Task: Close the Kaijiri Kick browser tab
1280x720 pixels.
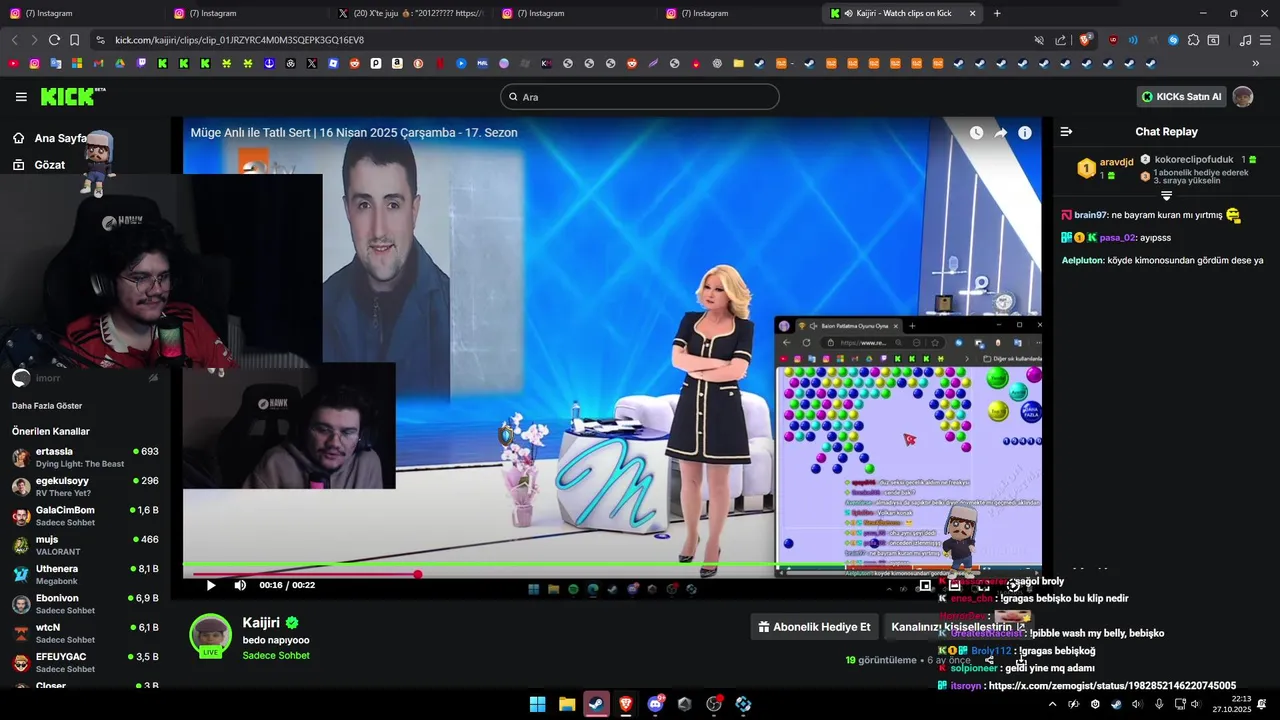Action: coord(973,13)
